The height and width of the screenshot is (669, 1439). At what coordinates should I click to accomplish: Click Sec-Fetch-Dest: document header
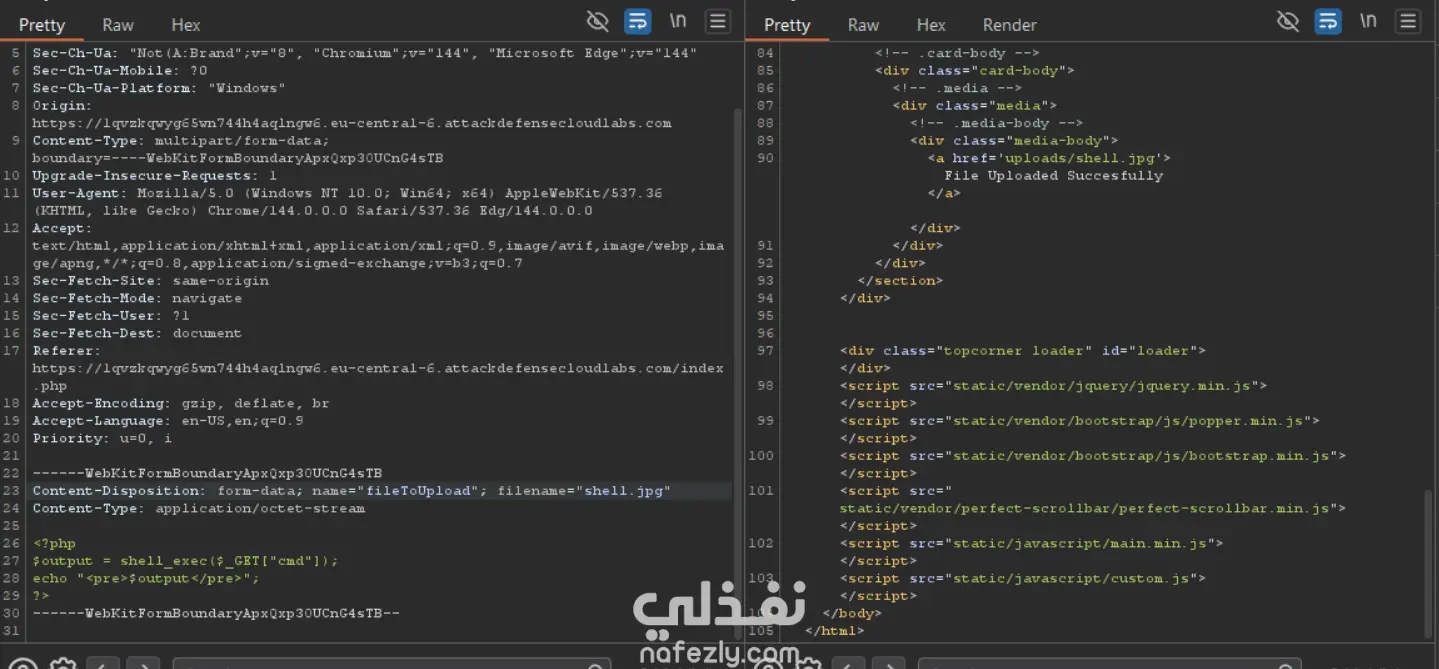click(x=137, y=333)
